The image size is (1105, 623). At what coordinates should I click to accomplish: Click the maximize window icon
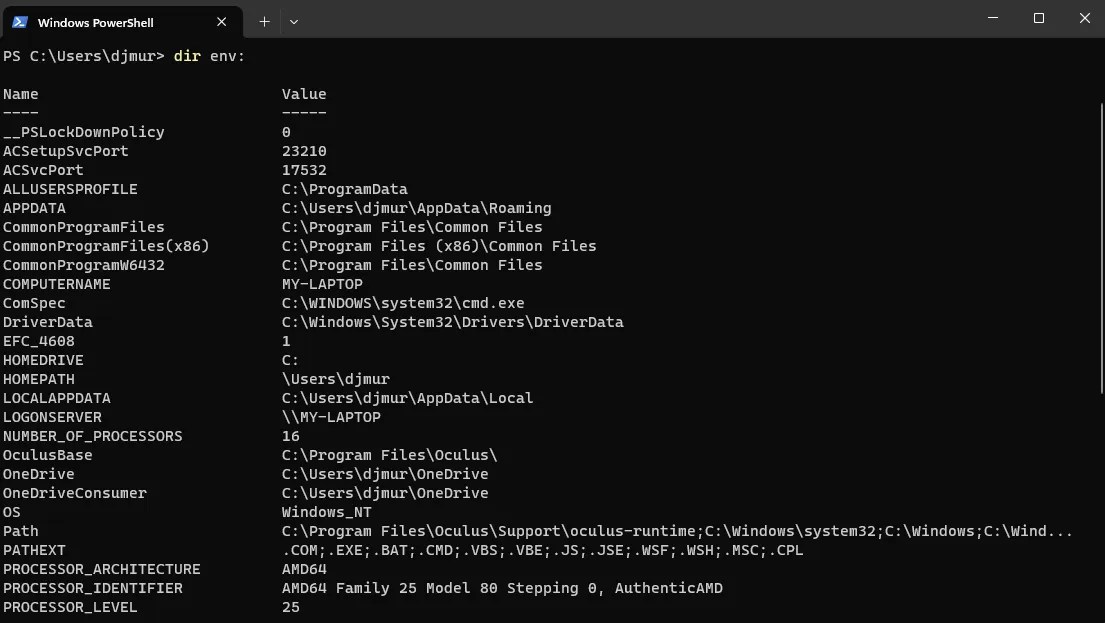coord(1037,18)
